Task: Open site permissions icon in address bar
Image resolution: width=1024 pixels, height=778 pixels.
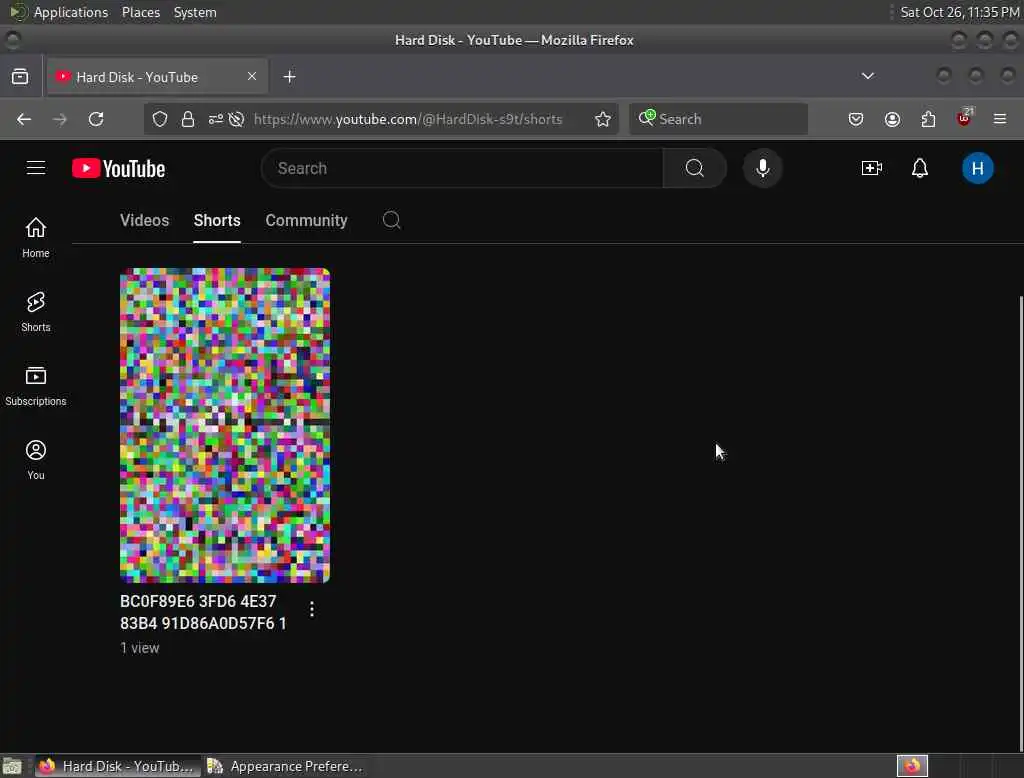Action: 216,119
